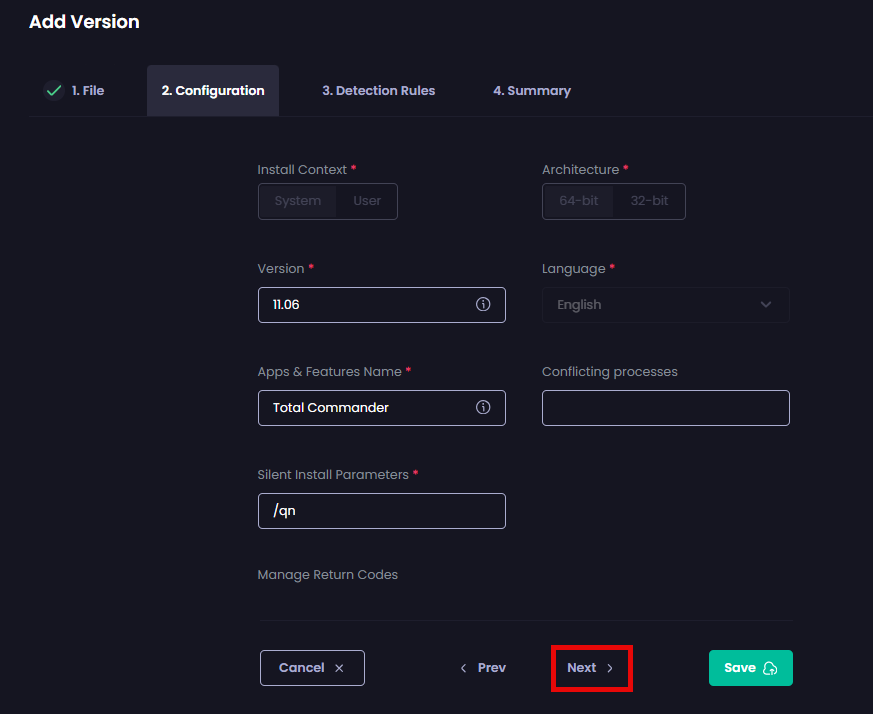
Task: Click info icon in Apps & Features Name field
Action: (483, 408)
